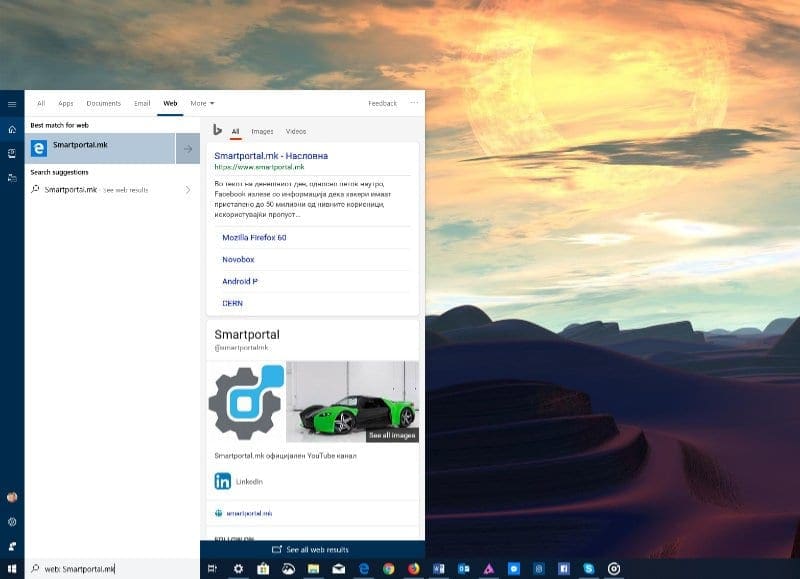Screen dimensions: 800x579
Task: Launch Microsoft Edge from the taskbar
Action: click(364, 569)
